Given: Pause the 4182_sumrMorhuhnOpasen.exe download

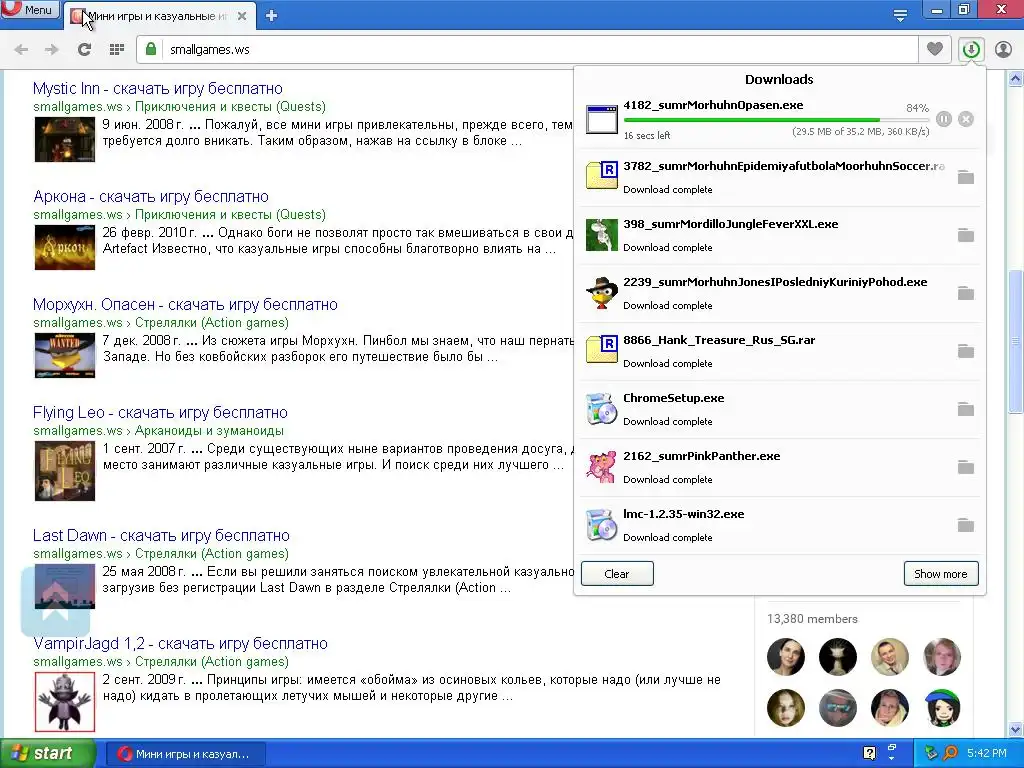Looking at the screenshot, I should [944, 119].
